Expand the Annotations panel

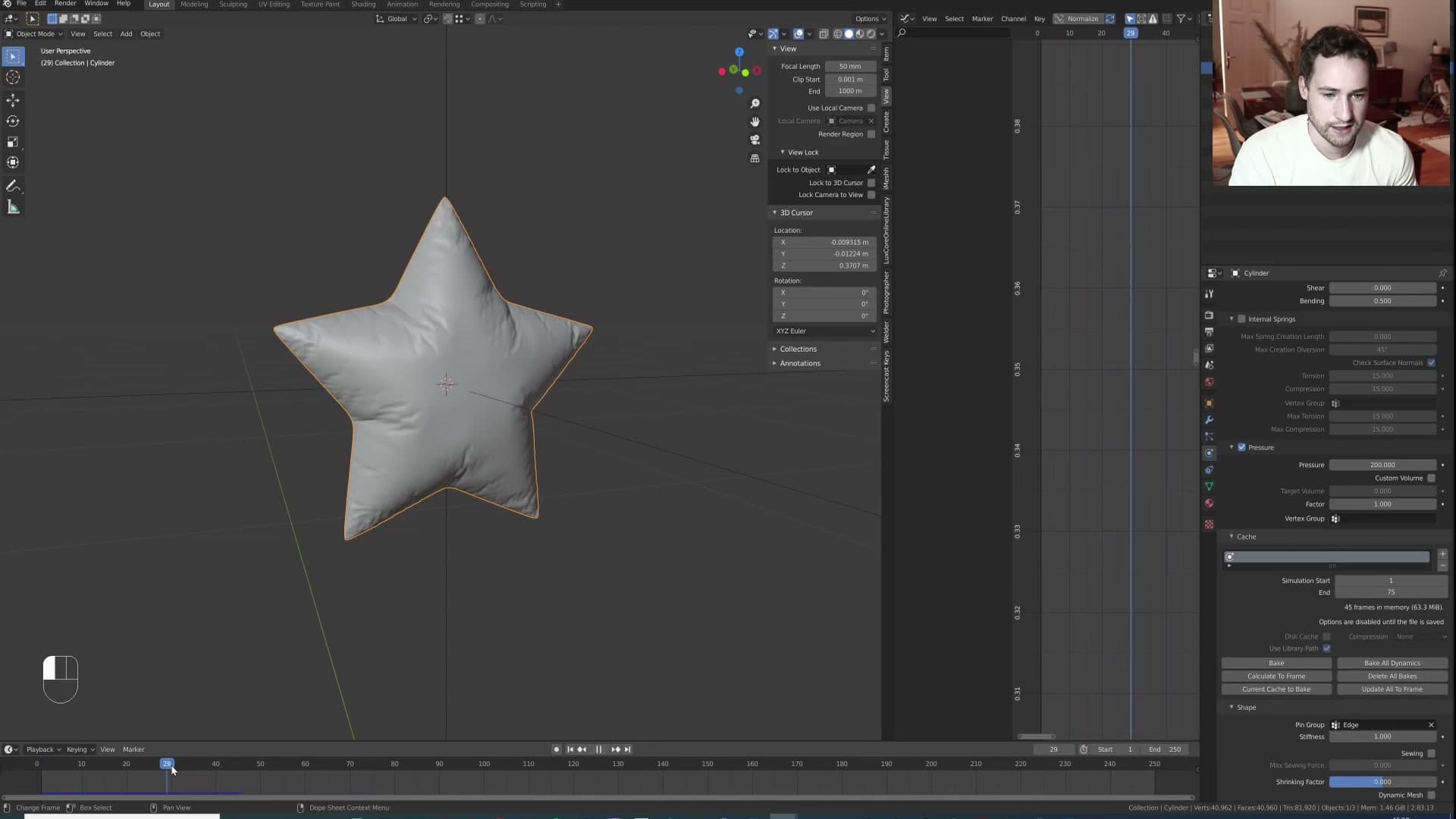[799, 364]
